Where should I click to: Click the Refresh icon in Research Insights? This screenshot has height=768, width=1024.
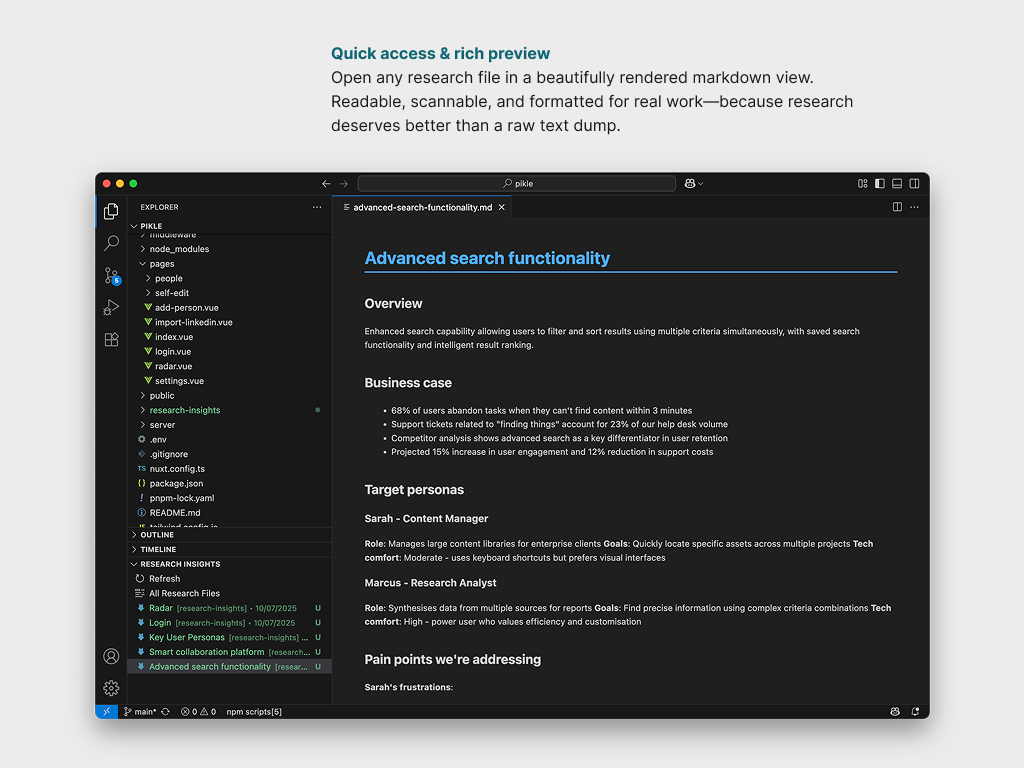[163, 578]
